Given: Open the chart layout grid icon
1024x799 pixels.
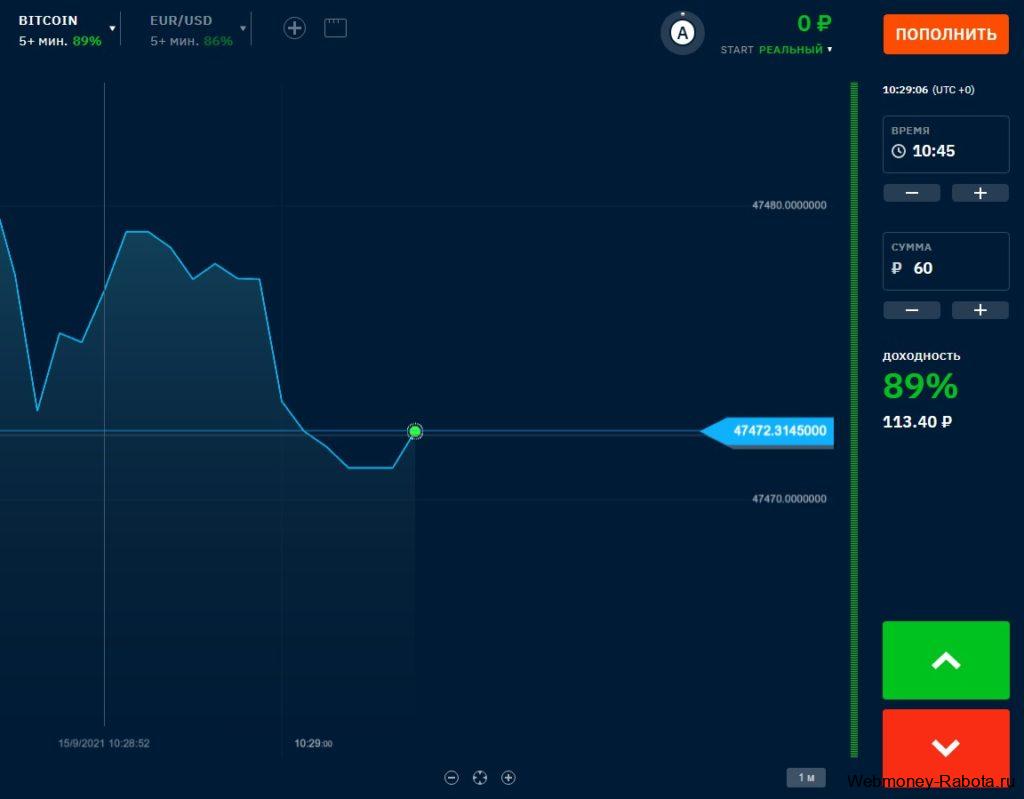Looking at the screenshot, I should pyautogui.click(x=336, y=28).
